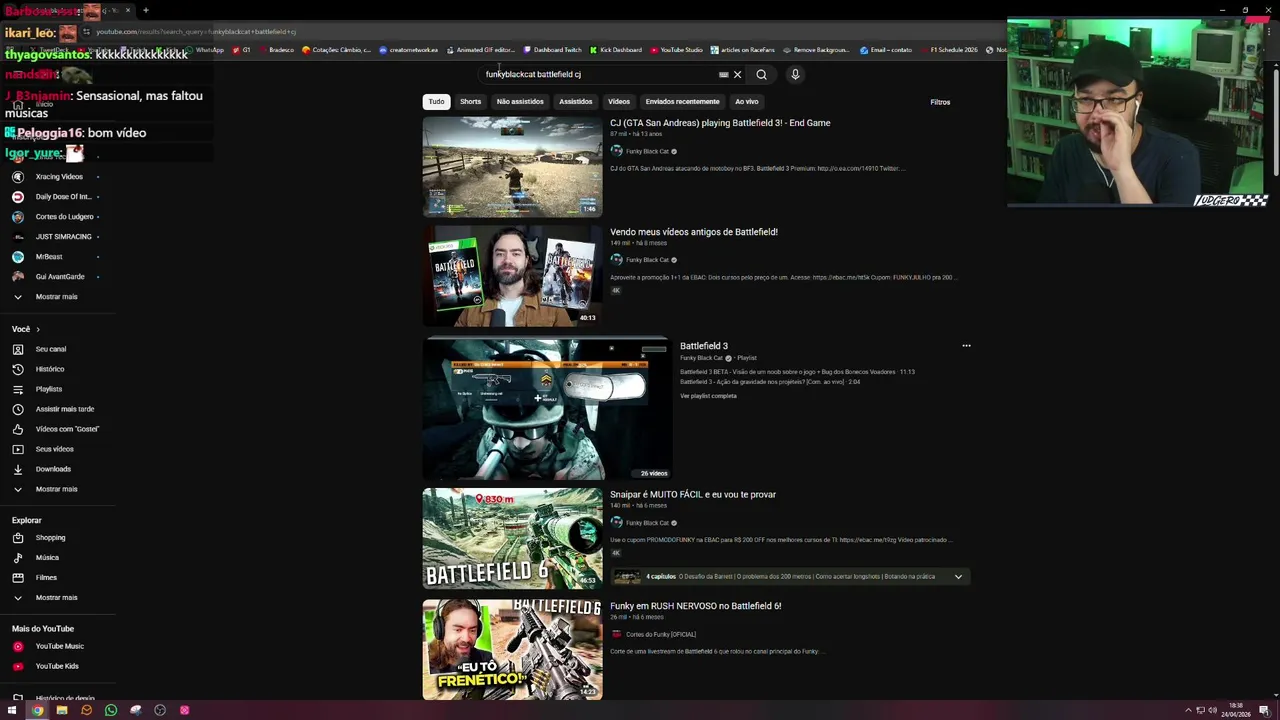Click Vendo meus vídeos antigos thumbnail

coord(512,276)
